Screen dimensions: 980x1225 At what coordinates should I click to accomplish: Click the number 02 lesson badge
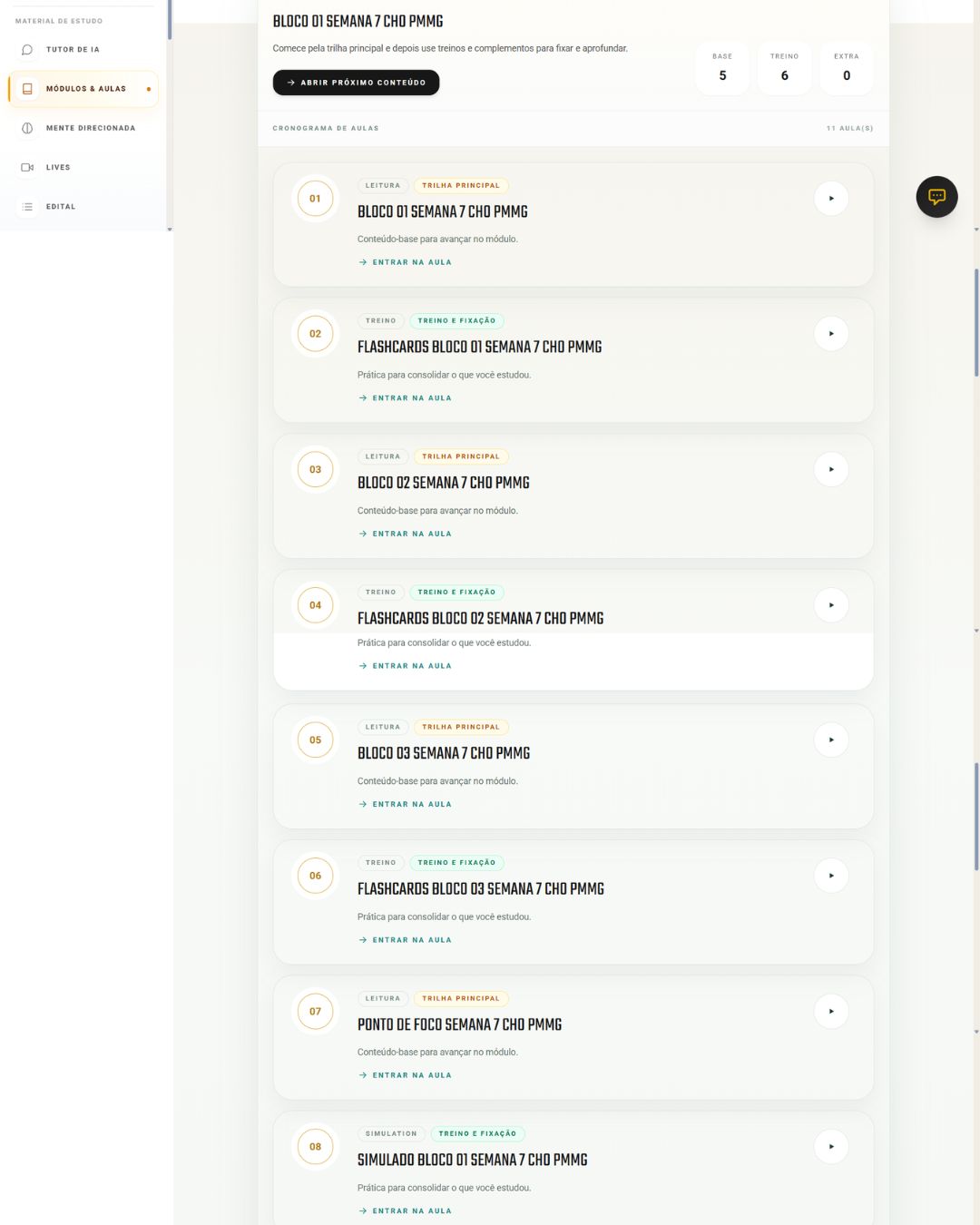click(315, 334)
